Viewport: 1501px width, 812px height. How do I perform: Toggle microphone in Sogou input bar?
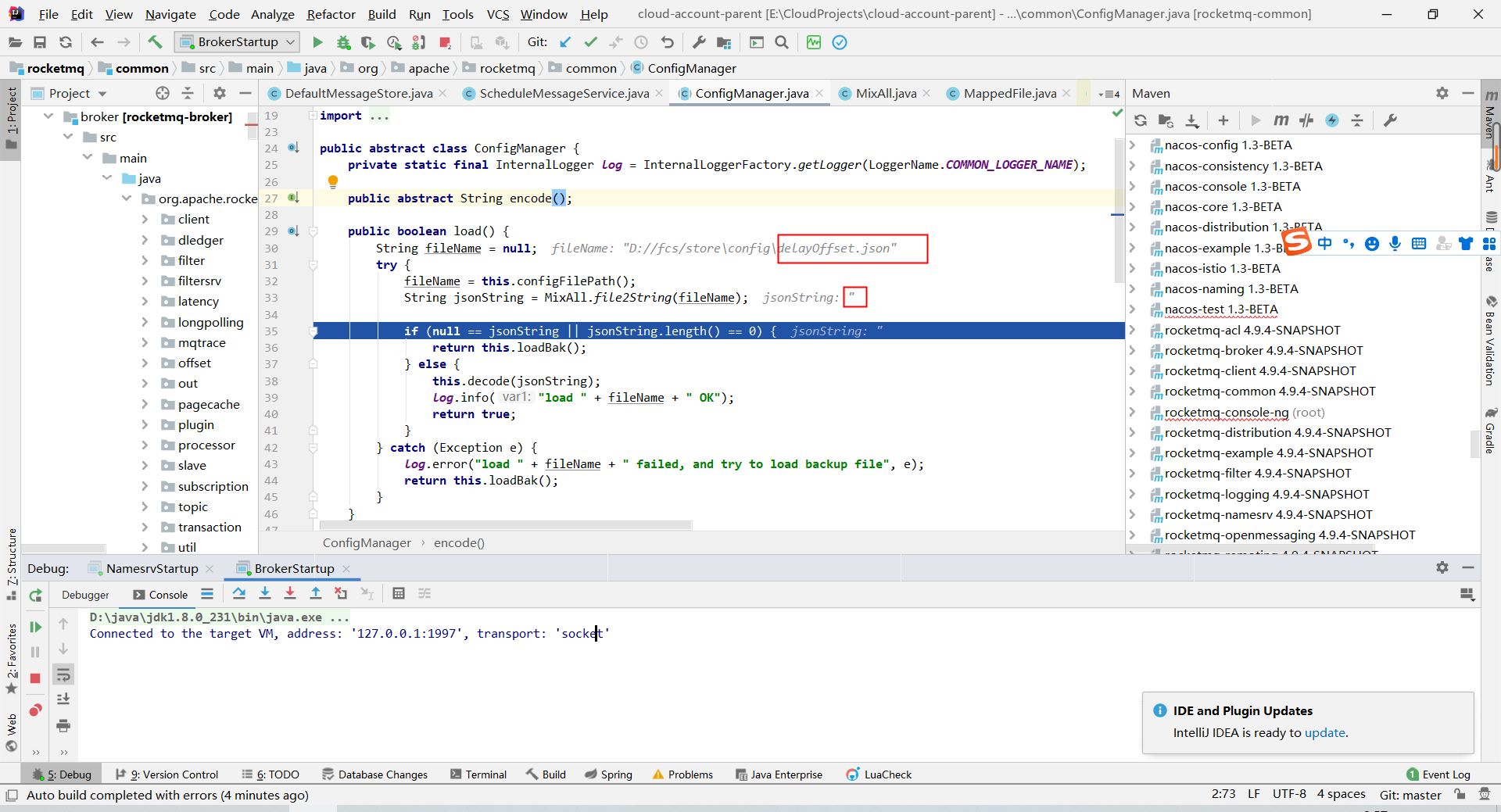(x=1395, y=244)
